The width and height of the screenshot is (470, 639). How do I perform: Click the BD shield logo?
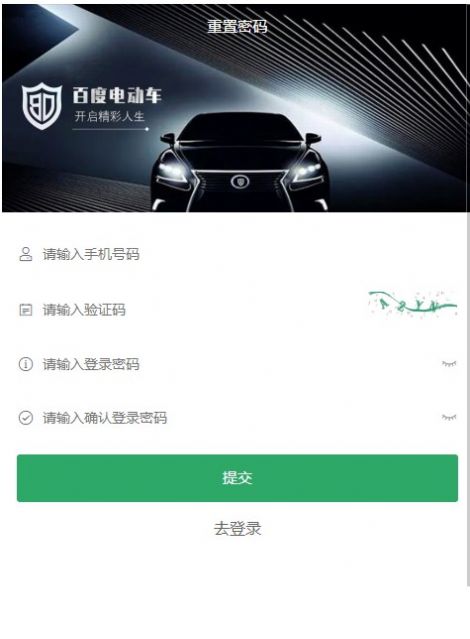[x=42, y=106]
